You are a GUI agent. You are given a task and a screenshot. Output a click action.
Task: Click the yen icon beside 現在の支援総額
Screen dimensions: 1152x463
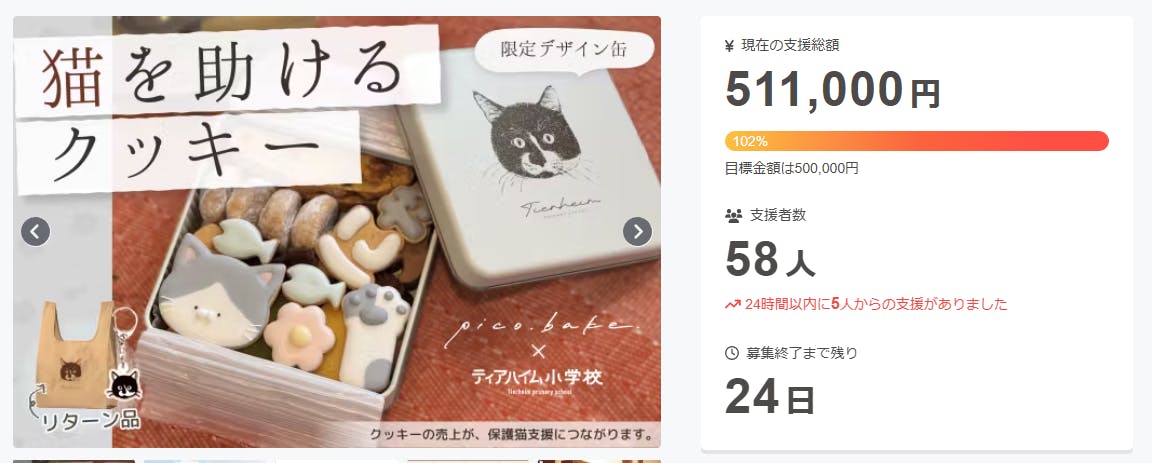tap(730, 46)
